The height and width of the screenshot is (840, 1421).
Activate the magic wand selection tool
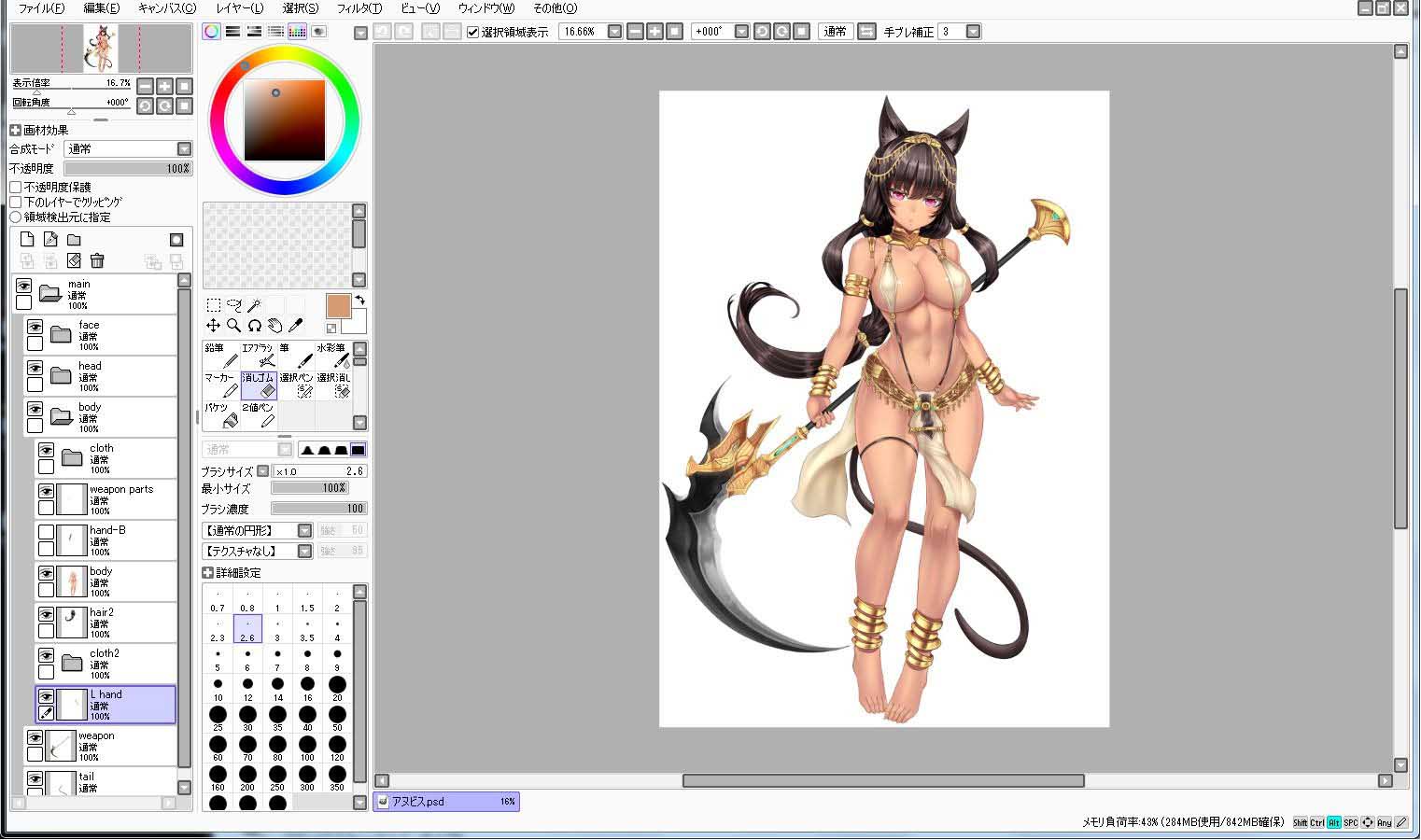(x=254, y=305)
